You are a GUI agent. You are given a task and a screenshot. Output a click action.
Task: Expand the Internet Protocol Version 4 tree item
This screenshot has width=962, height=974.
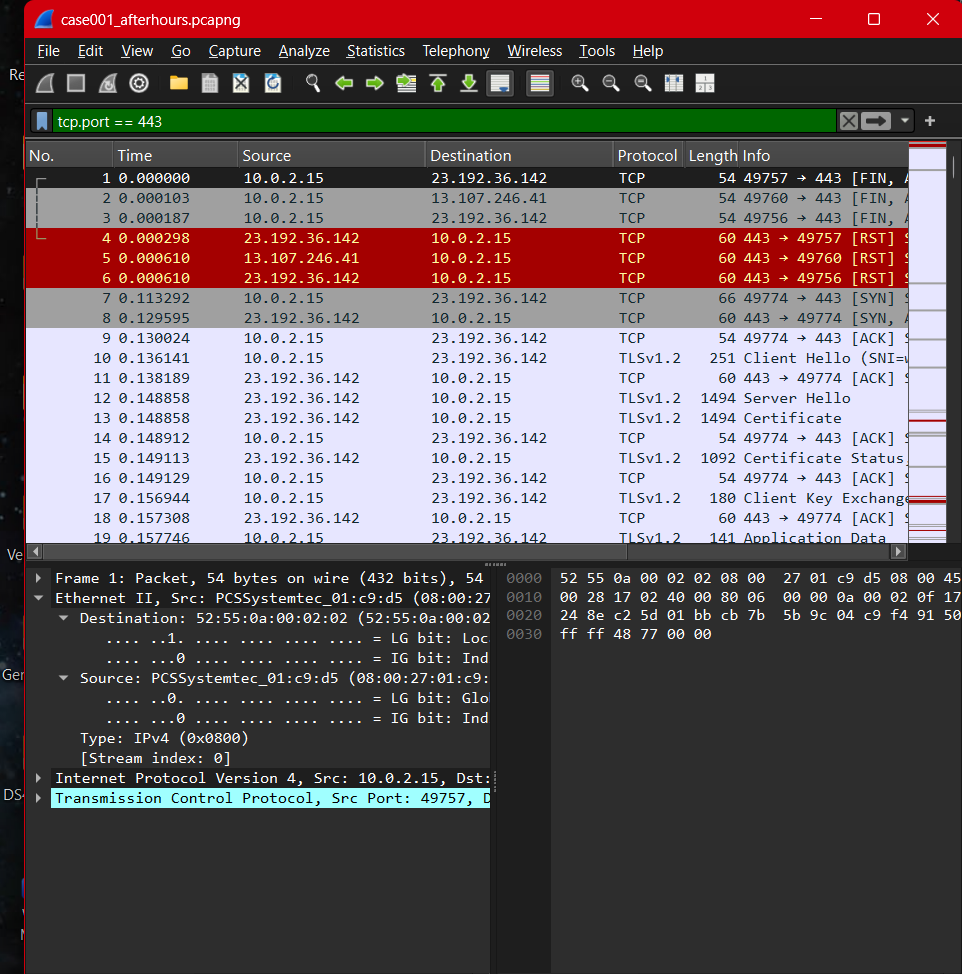pos(39,778)
